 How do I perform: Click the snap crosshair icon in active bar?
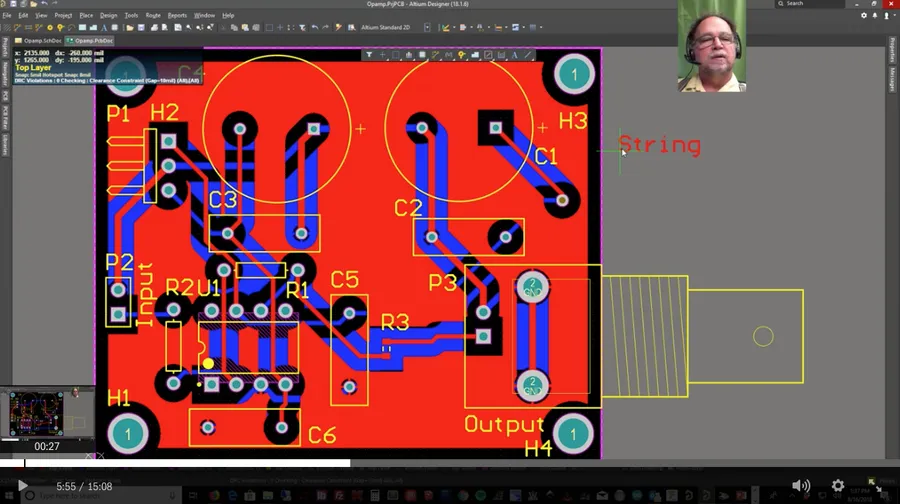pos(382,55)
